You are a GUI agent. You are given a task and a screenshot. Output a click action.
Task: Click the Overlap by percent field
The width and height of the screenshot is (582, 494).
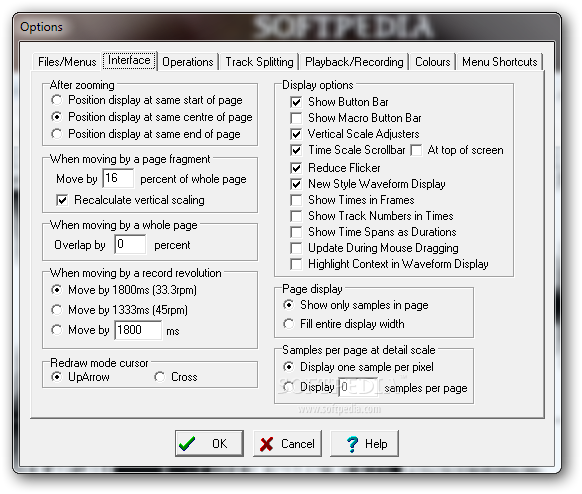(x=130, y=245)
